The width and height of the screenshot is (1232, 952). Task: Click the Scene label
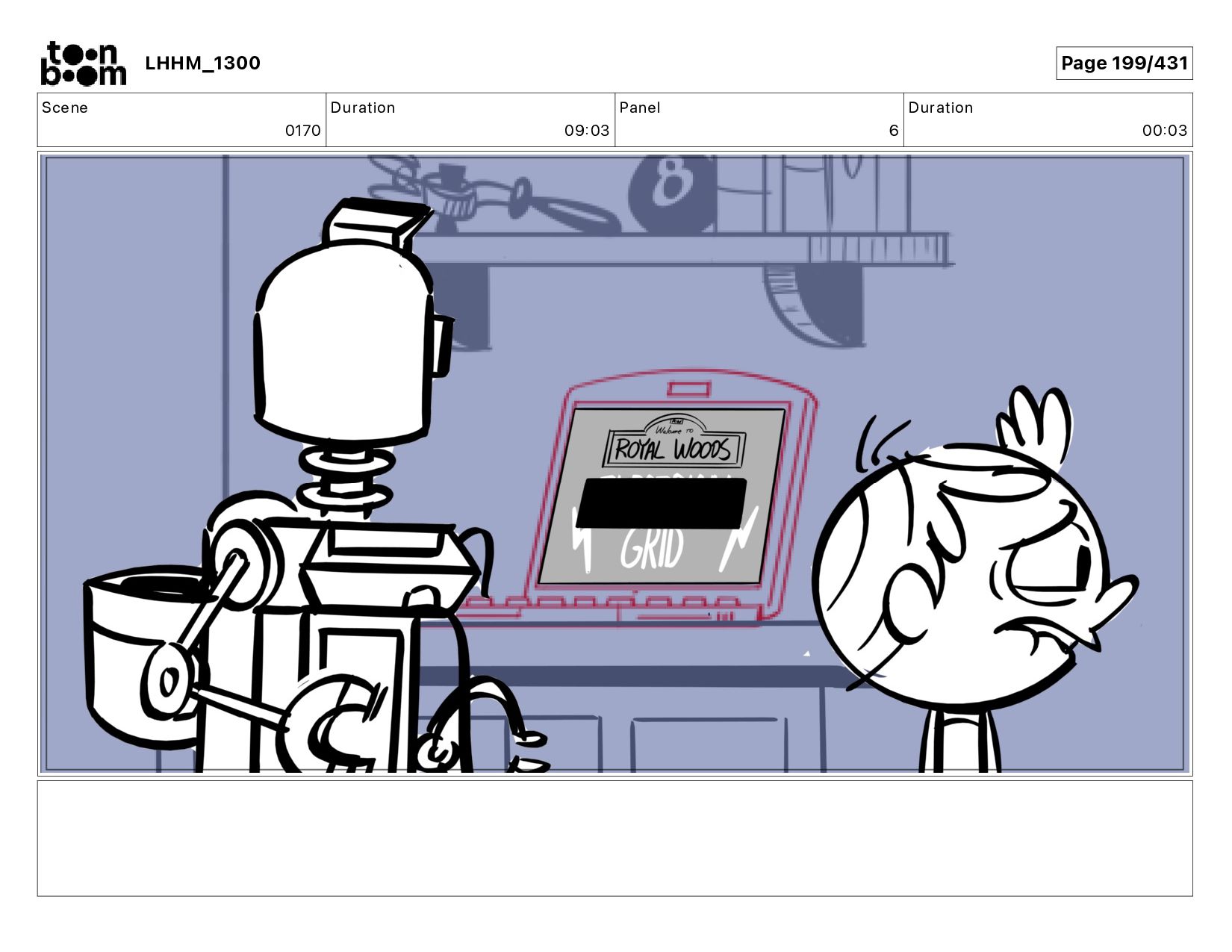[x=65, y=108]
